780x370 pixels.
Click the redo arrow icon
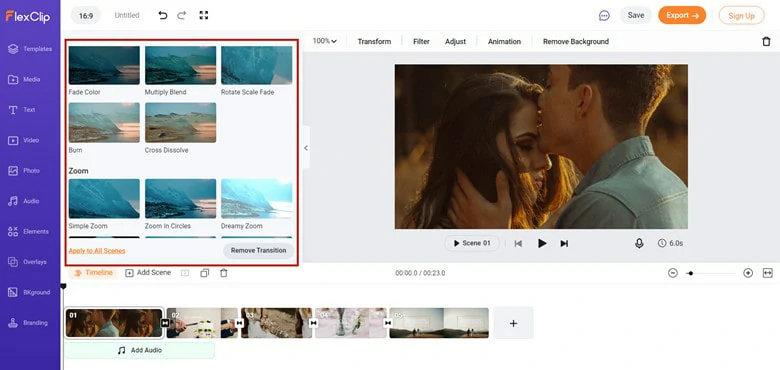182,15
